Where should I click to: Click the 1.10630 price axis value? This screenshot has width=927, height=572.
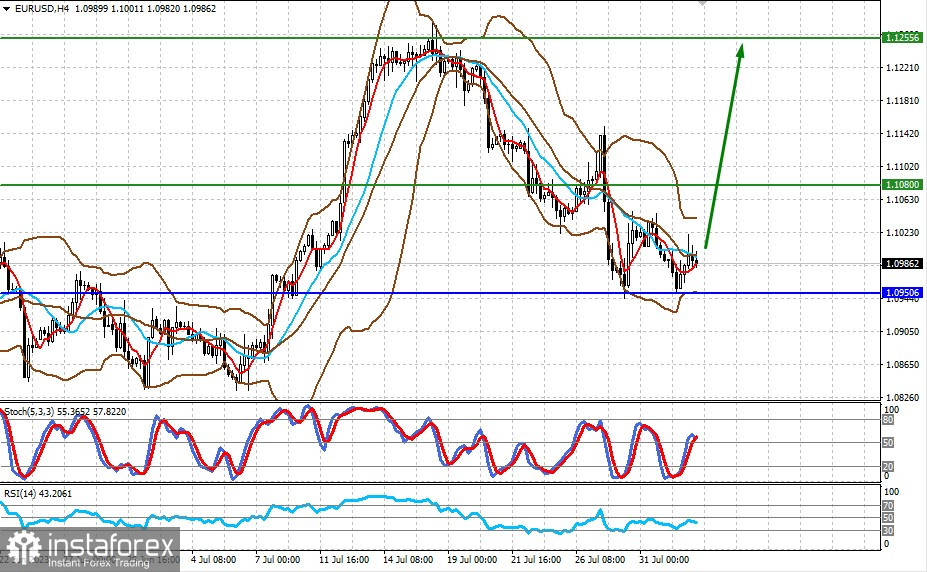pos(903,199)
